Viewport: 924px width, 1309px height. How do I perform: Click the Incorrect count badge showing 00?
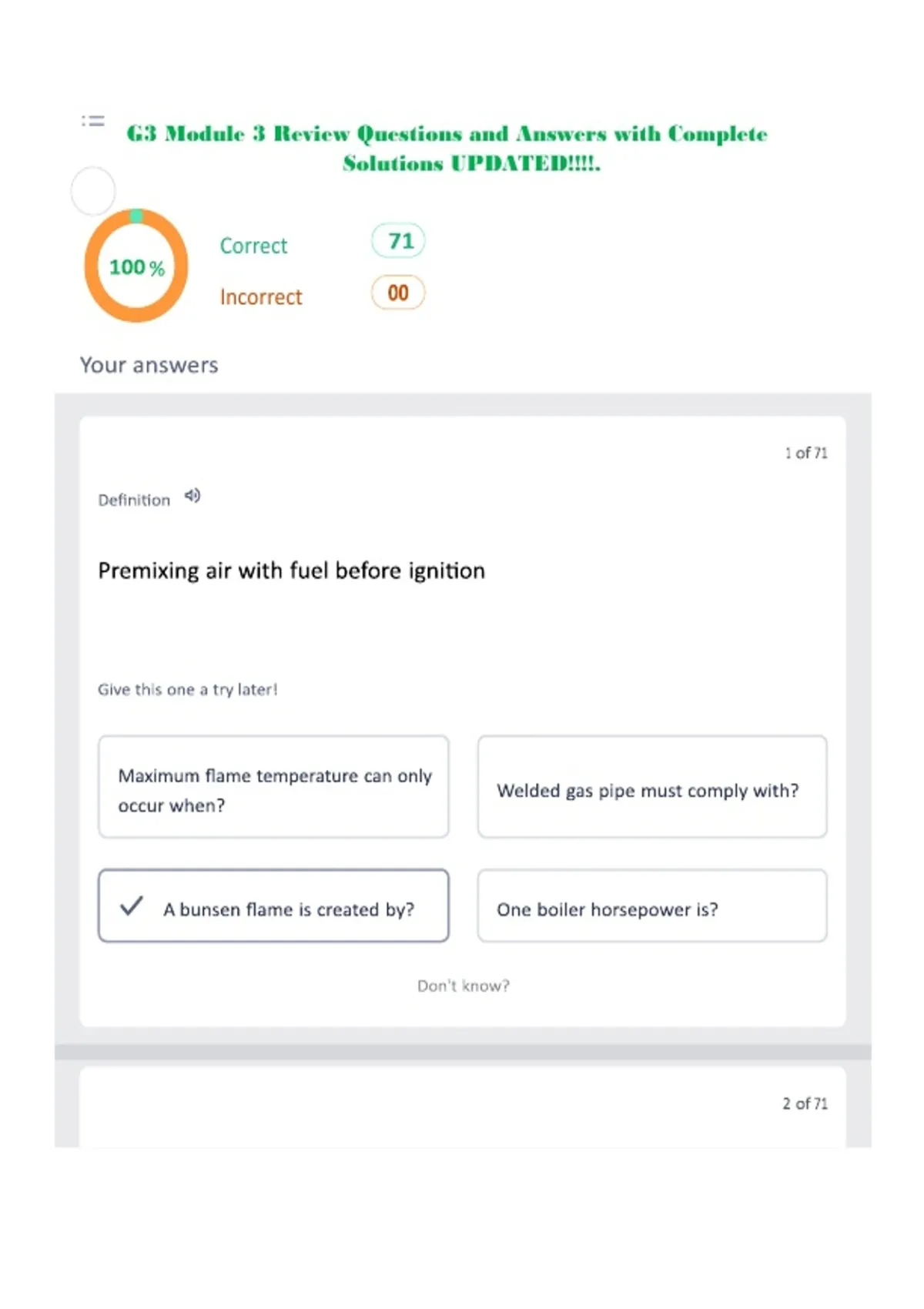(398, 293)
